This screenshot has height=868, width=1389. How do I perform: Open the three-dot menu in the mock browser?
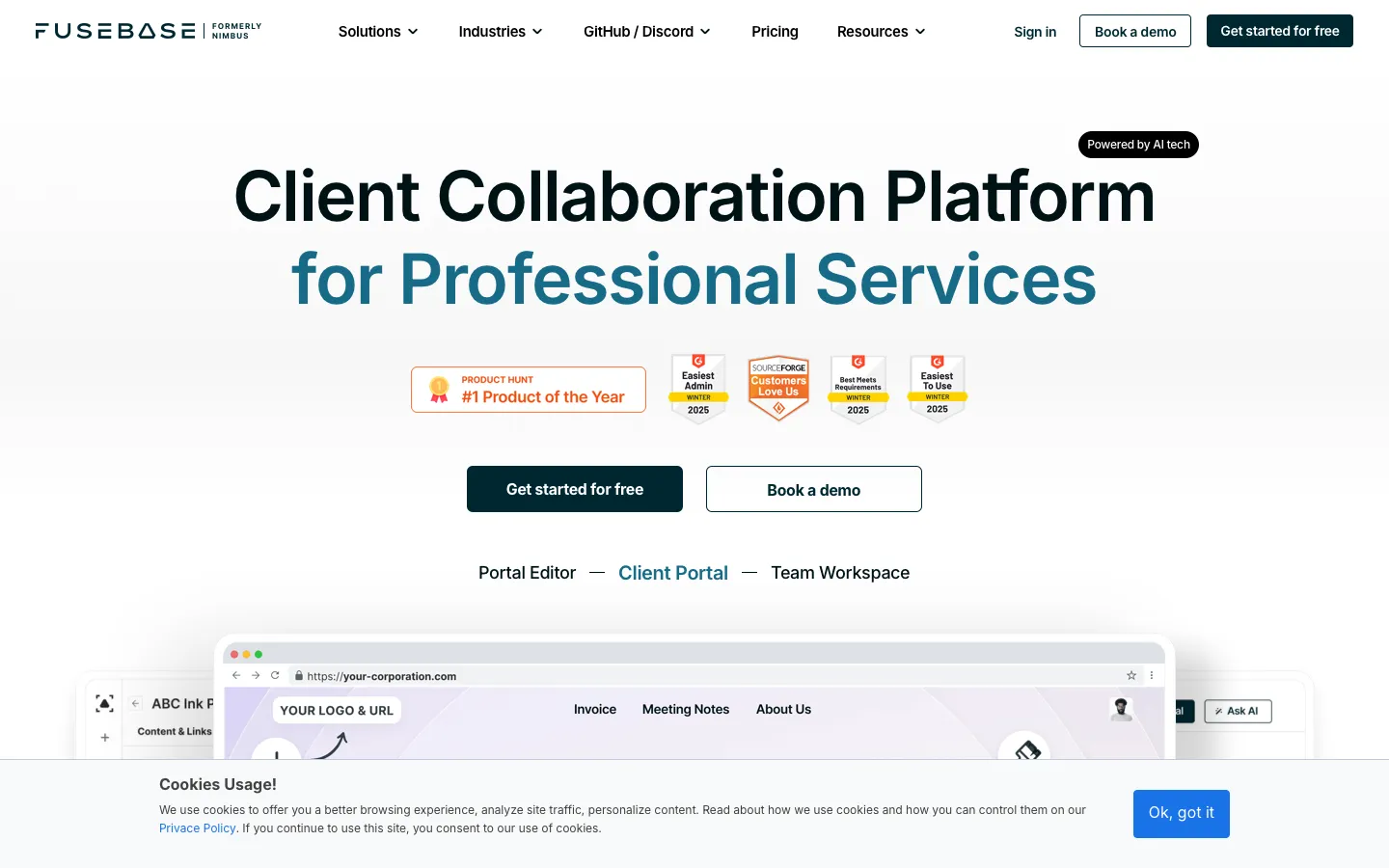[x=1152, y=676]
